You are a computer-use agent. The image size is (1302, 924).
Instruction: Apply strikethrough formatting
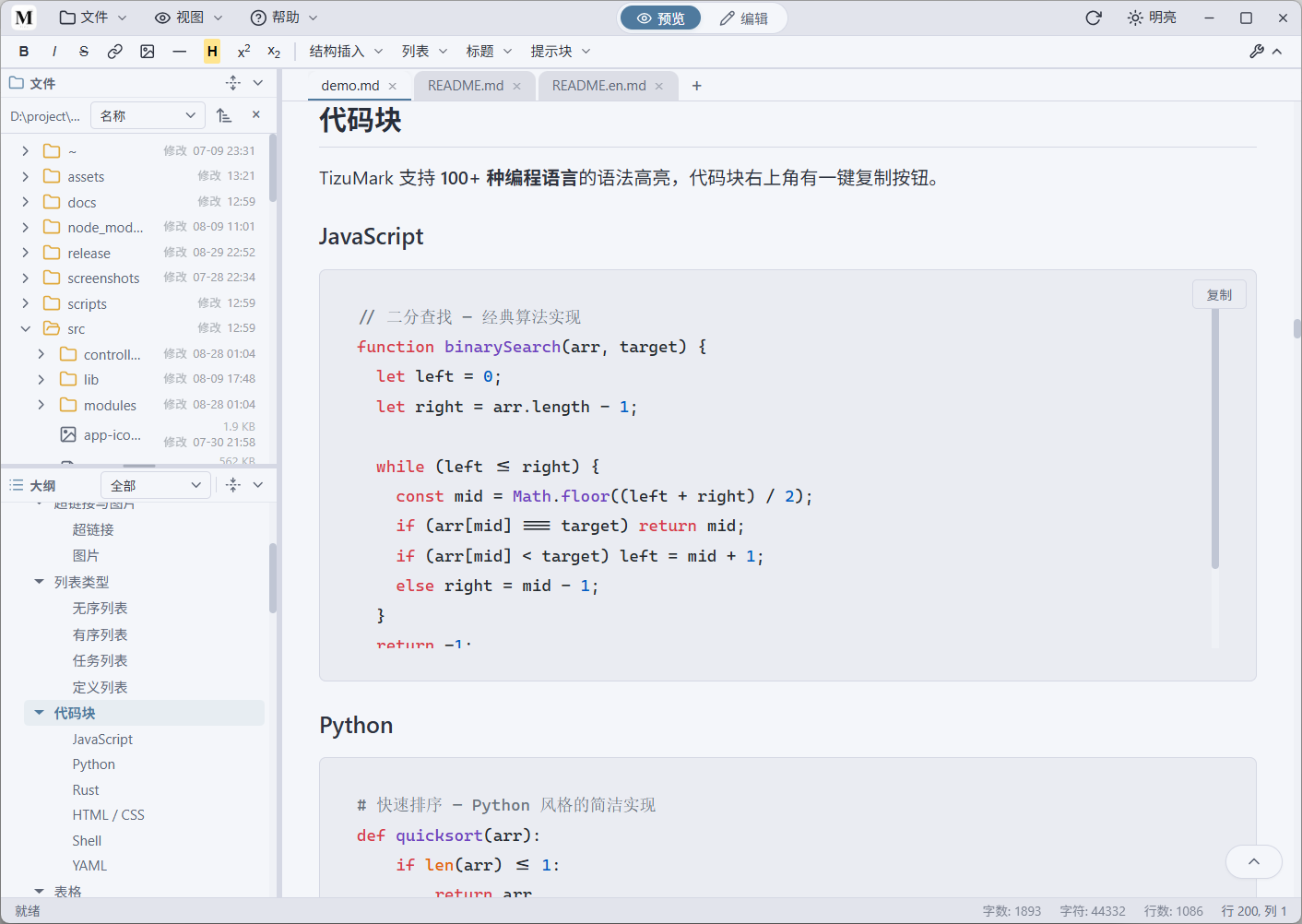pyautogui.click(x=84, y=52)
